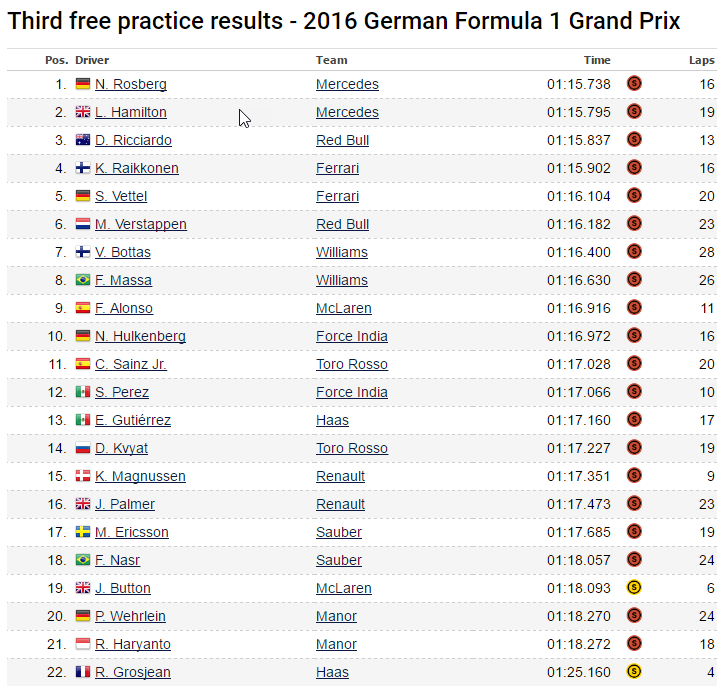Open the Ferrari team link in Vettel's row

click(337, 196)
